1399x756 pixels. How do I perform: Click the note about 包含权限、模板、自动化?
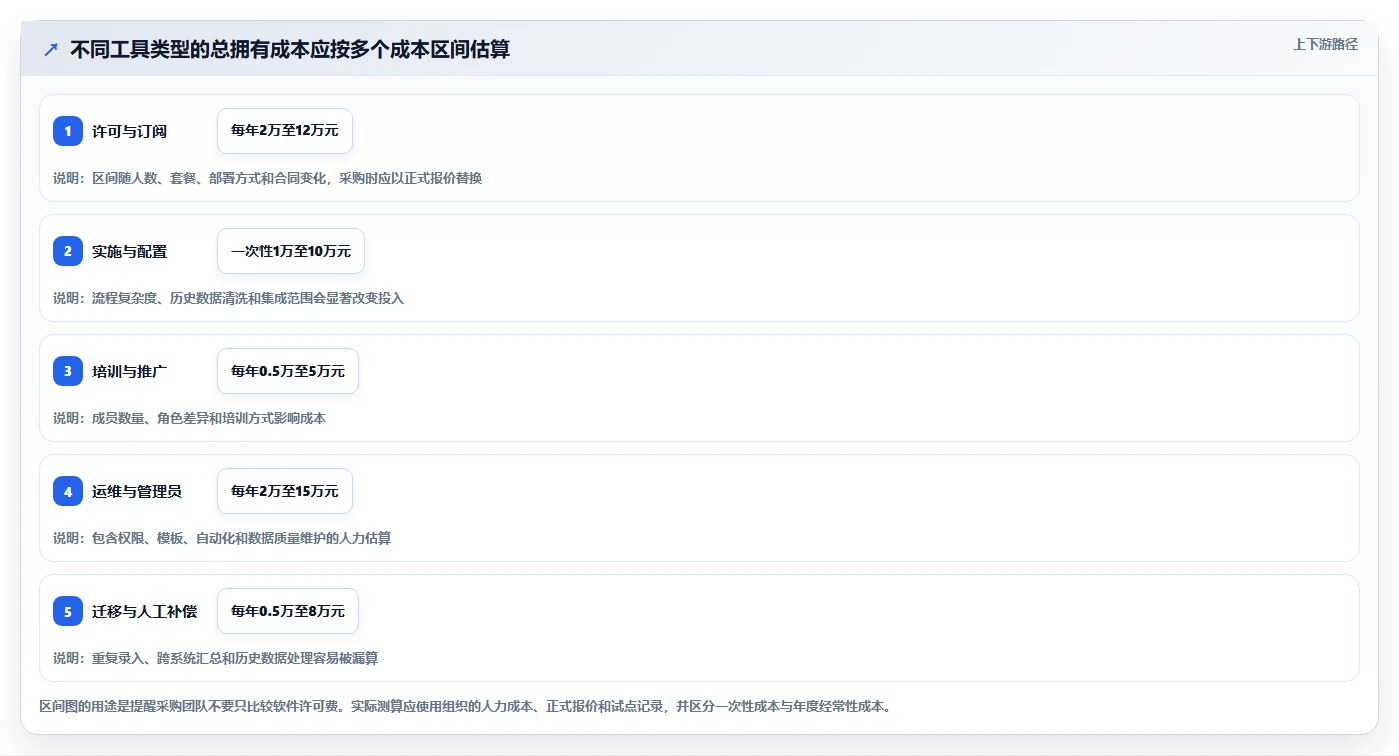pyautogui.click(x=222, y=538)
